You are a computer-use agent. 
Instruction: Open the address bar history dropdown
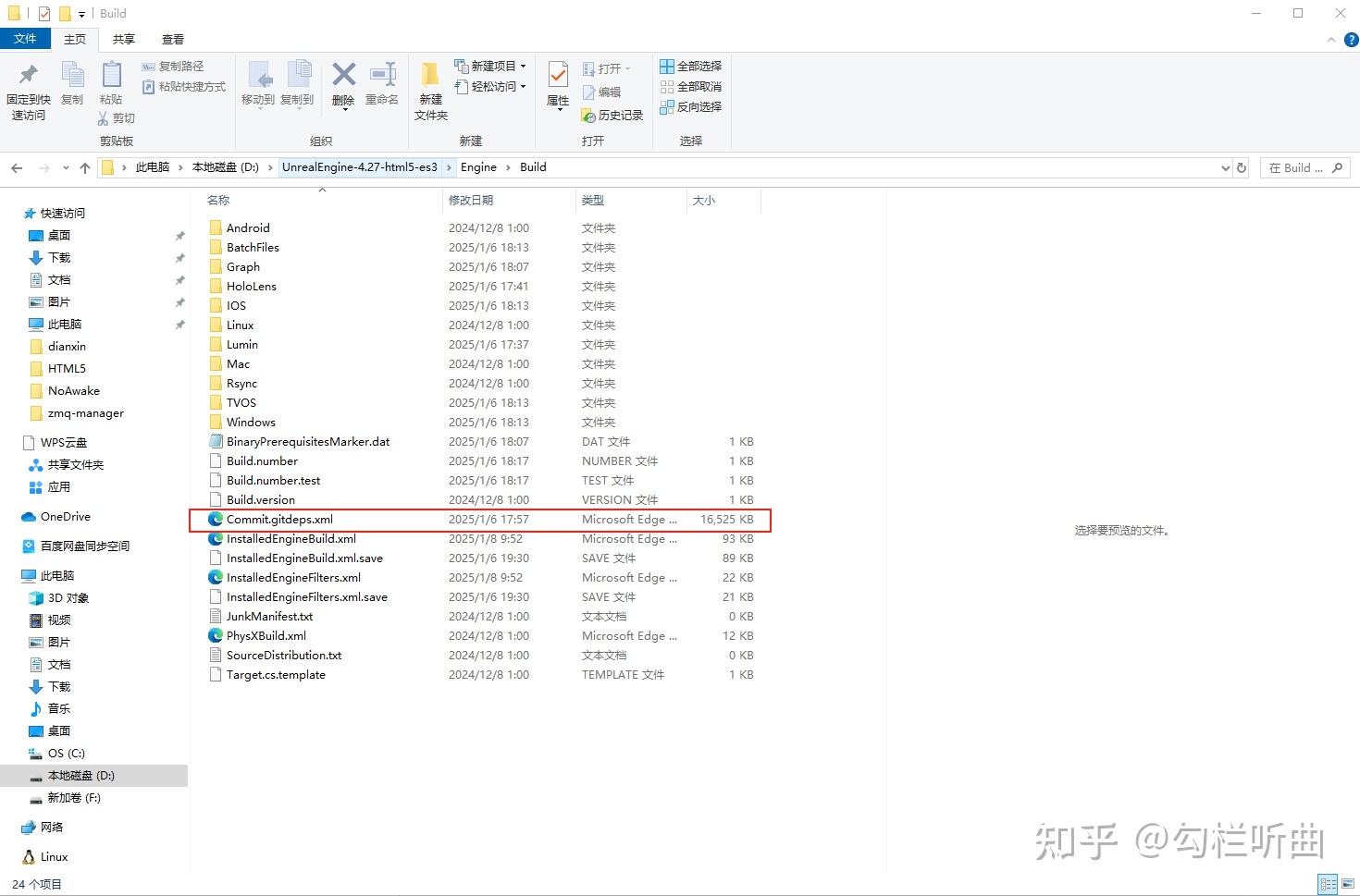[x=1226, y=167]
